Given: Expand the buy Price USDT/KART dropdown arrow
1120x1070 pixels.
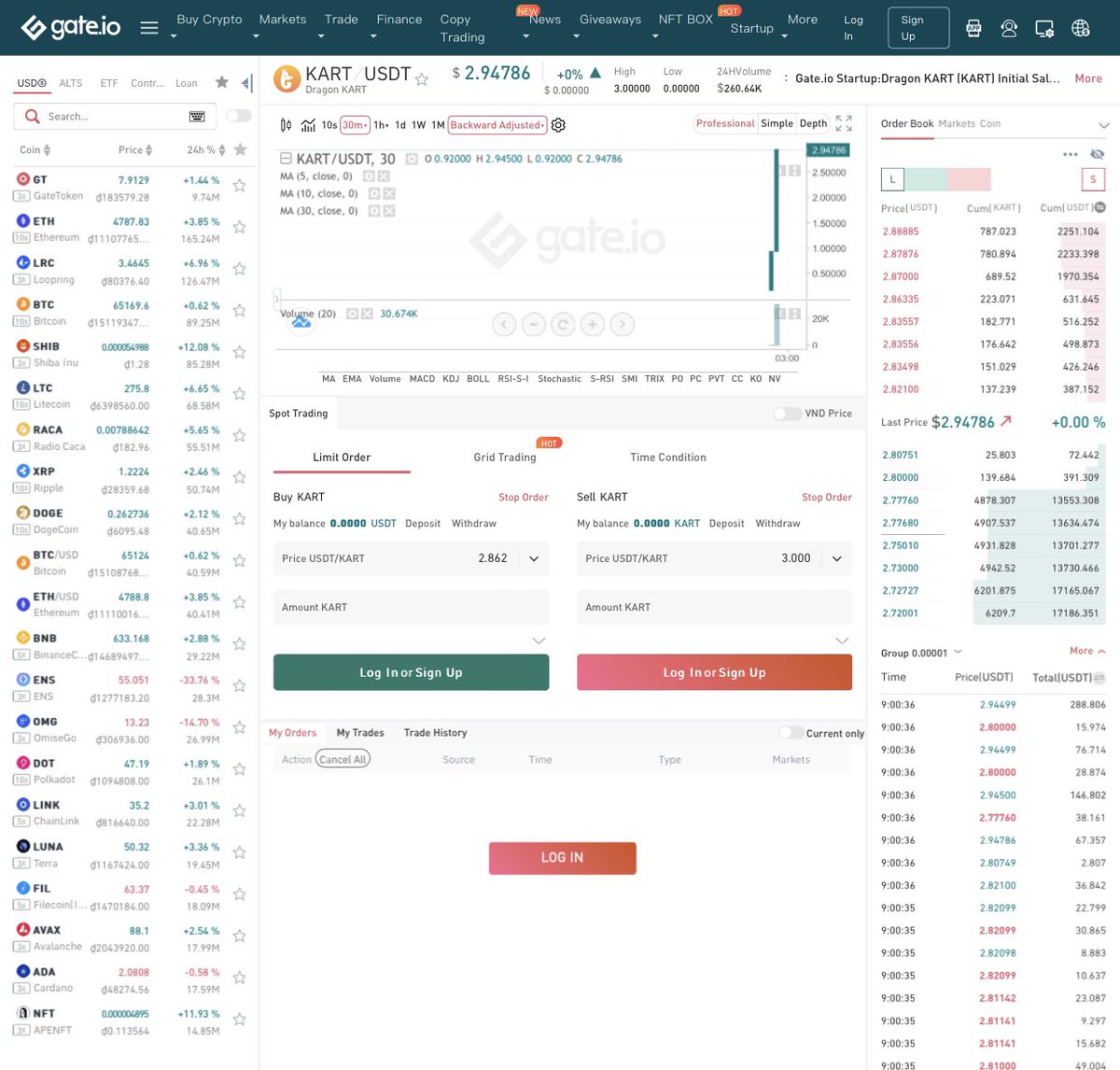Looking at the screenshot, I should point(534,558).
